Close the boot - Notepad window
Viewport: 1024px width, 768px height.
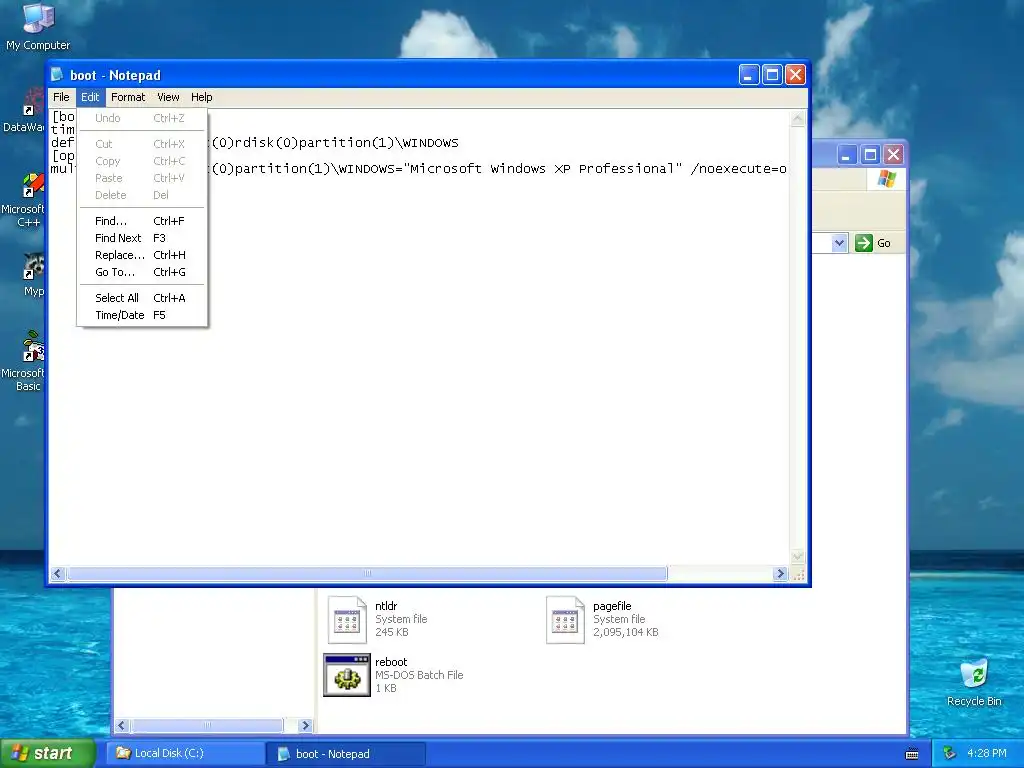(x=795, y=75)
